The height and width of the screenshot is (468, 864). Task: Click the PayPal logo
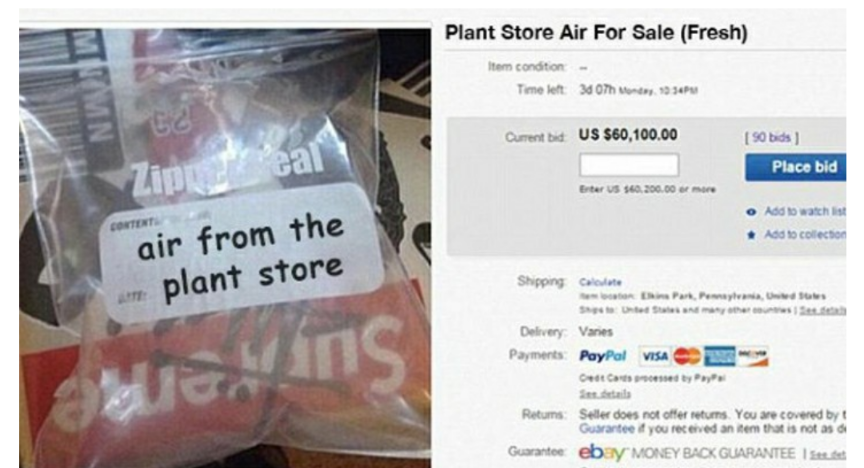(x=602, y=356)
